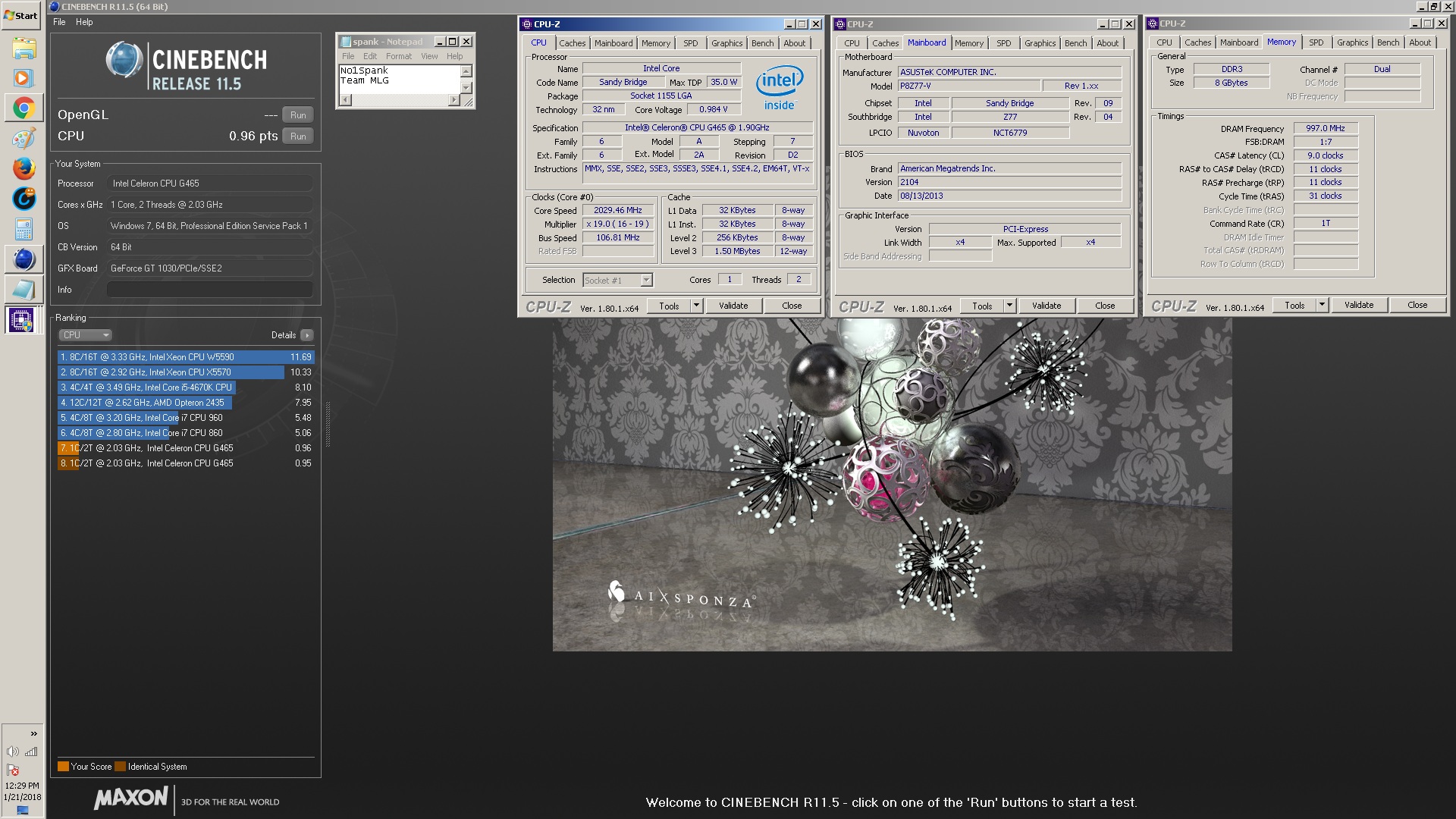
Task: Click the Show Desktop icon
Action: click(23, 811)
